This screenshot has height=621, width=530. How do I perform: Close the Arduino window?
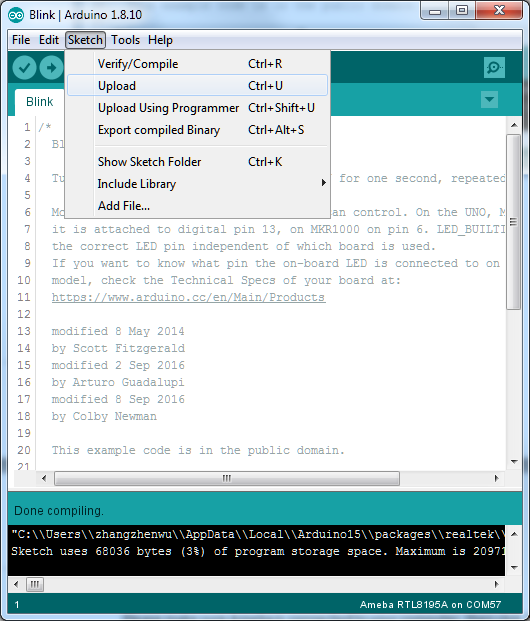point(499,11)
